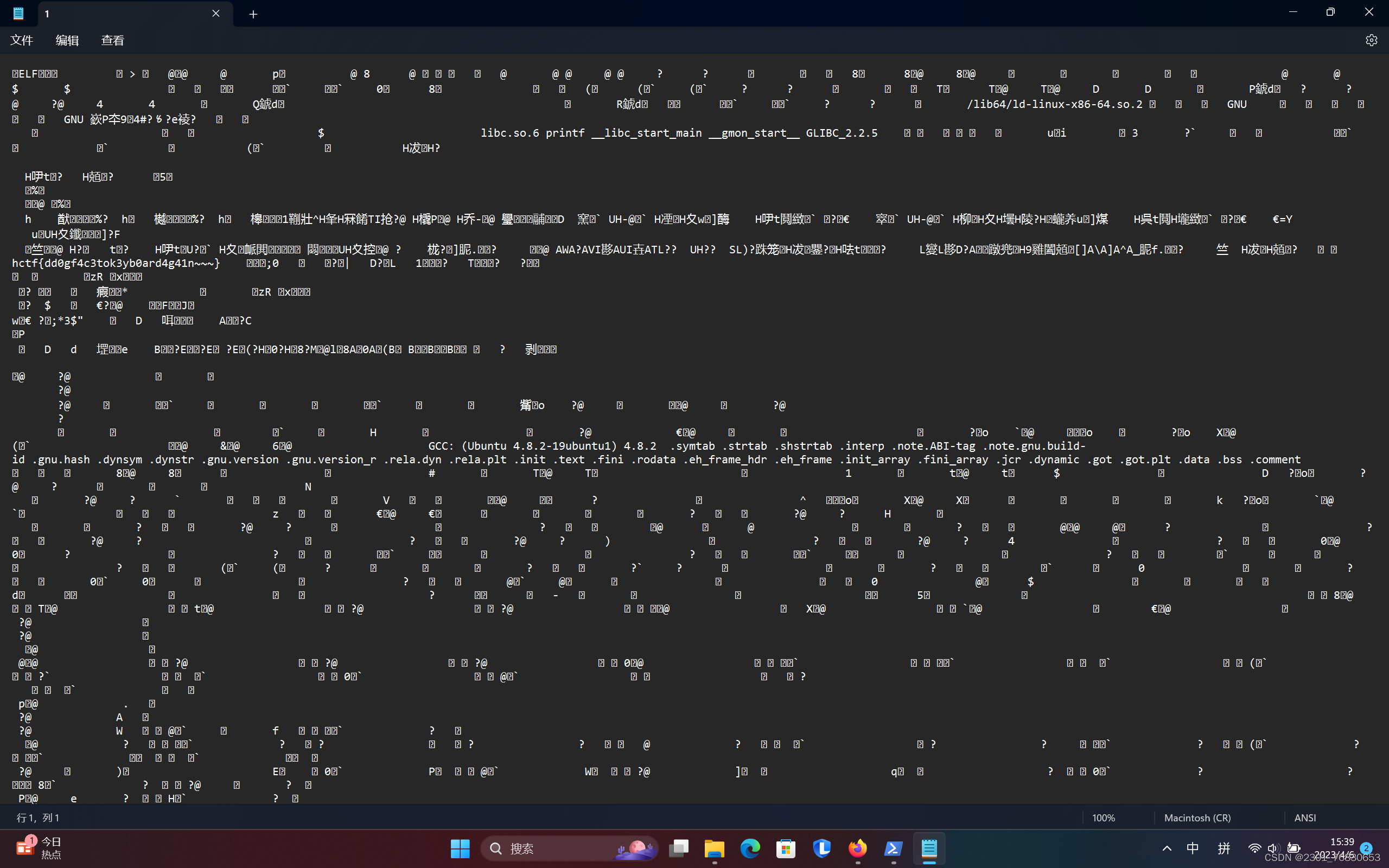
Task: Add a new tab with plus icon
Action: (253, 14)
